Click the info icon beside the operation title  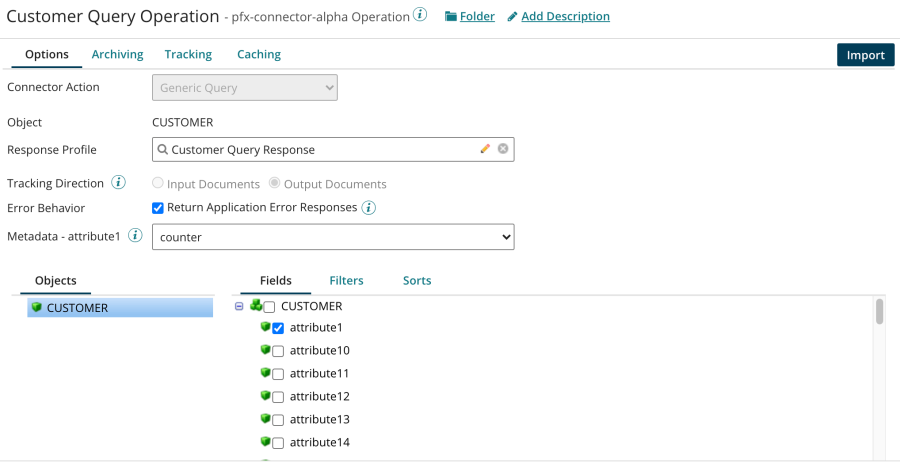point(421,16)
